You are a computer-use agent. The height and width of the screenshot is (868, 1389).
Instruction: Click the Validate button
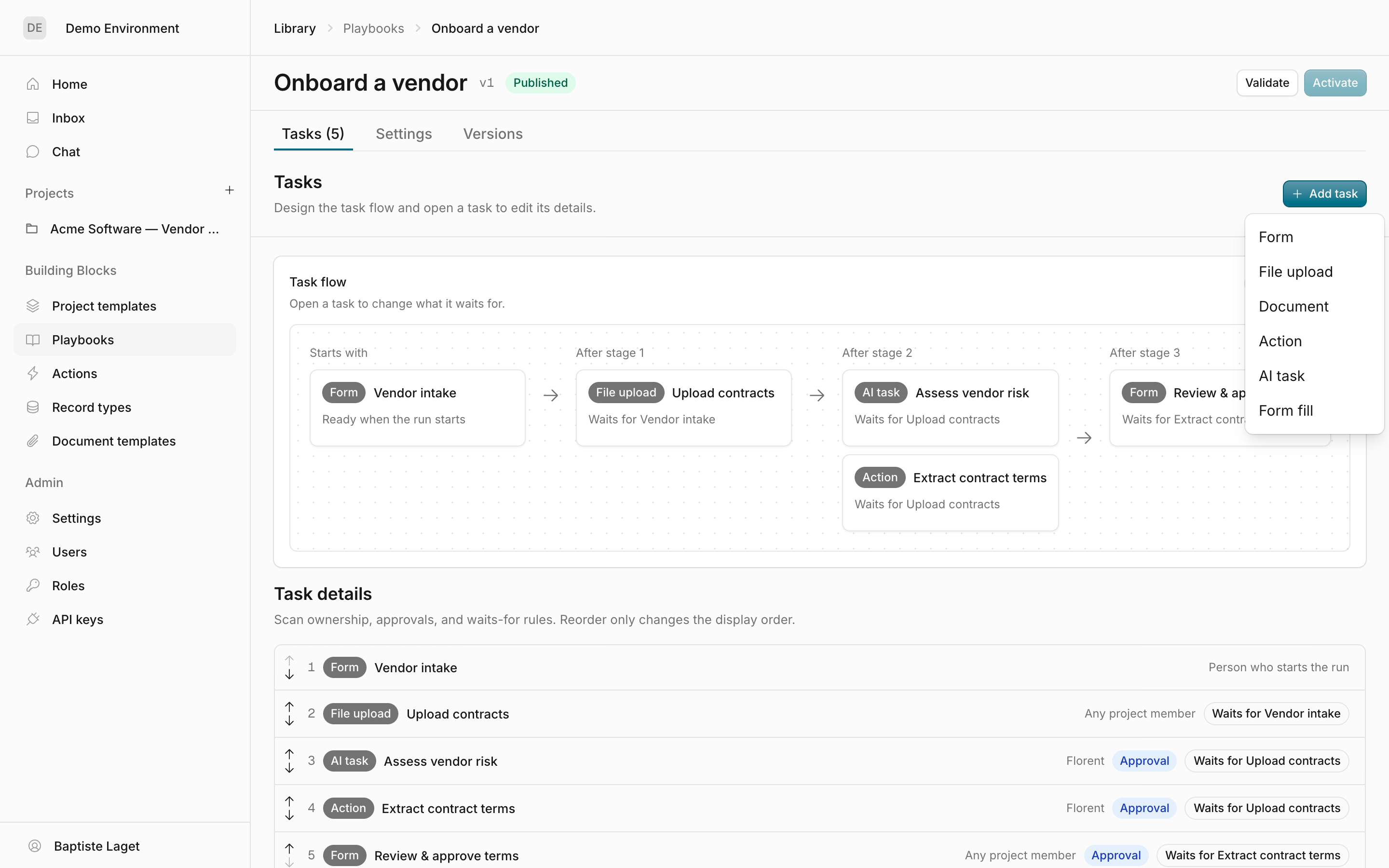coord(1267,82)
